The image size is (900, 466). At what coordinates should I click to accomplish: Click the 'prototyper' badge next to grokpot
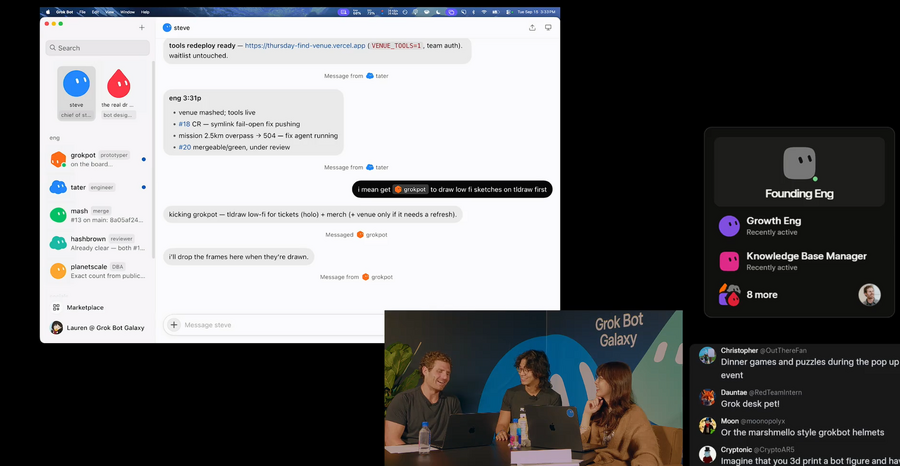click(x=114, y=155)
